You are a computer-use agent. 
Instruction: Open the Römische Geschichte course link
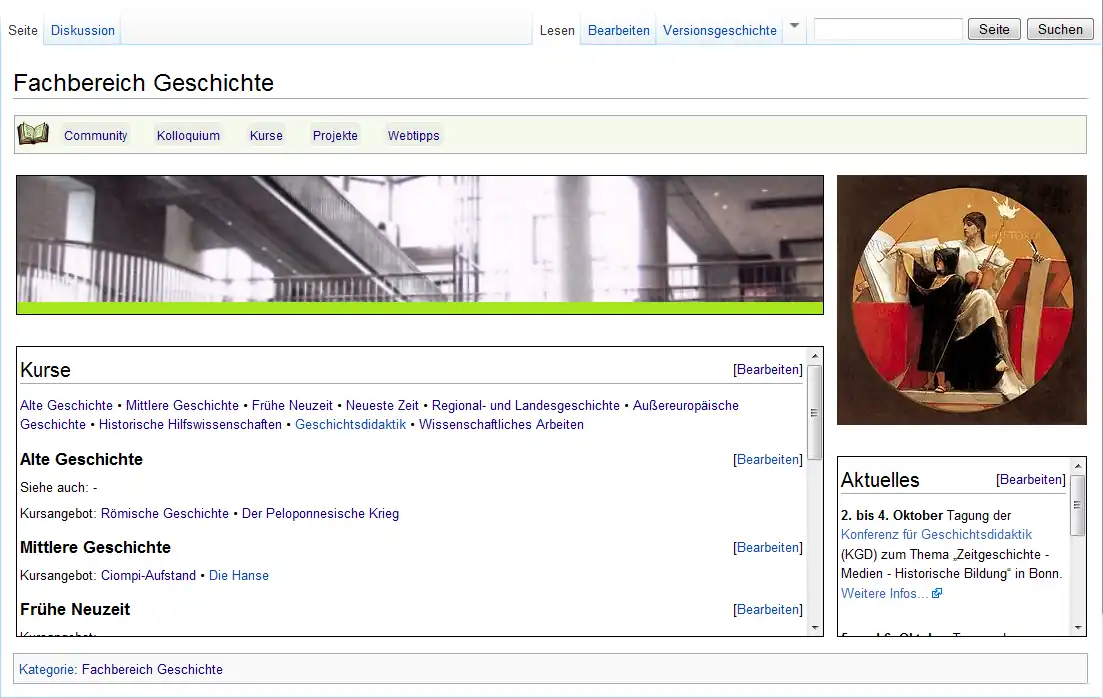[165, 513]
